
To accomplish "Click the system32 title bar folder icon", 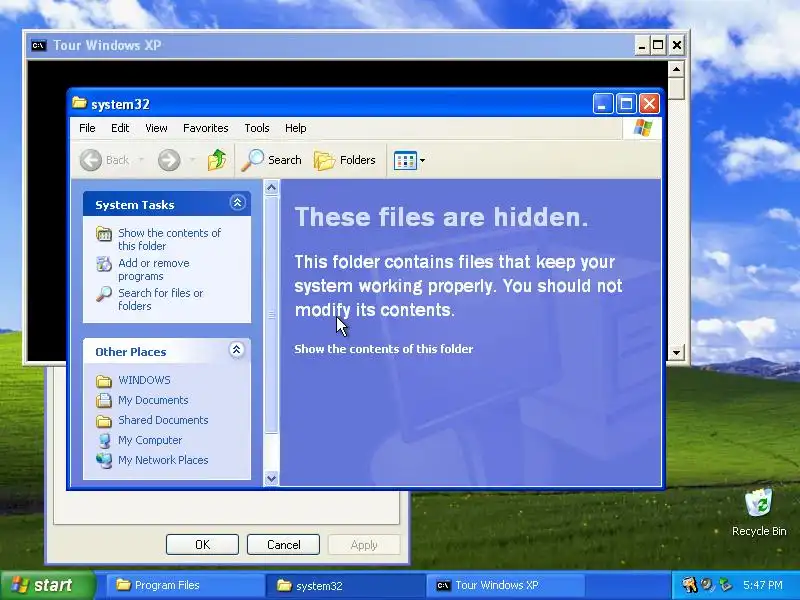I will pyautogui.click(x=79, y=103).
